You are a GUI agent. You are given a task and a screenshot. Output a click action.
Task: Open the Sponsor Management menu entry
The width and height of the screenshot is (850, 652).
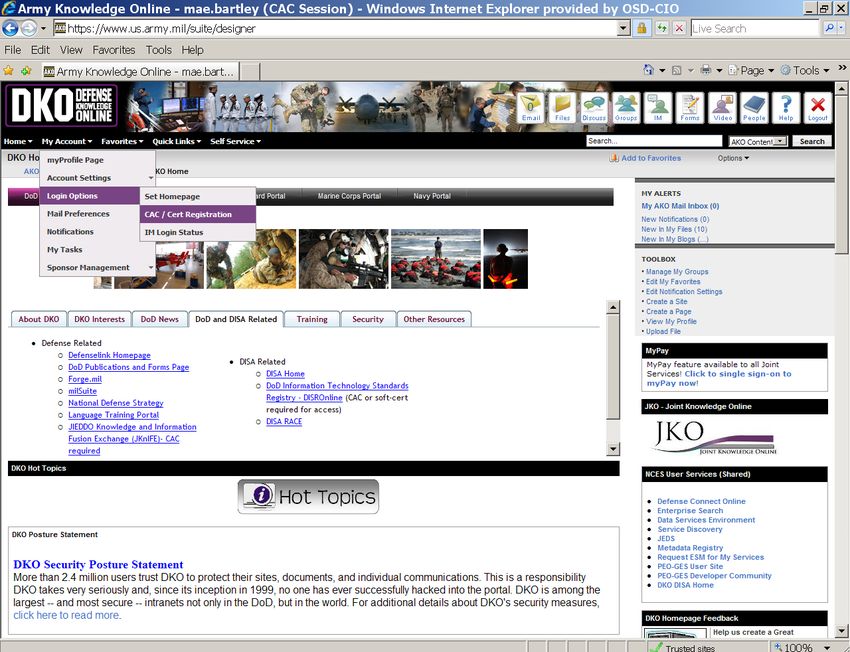pos(97,267)
